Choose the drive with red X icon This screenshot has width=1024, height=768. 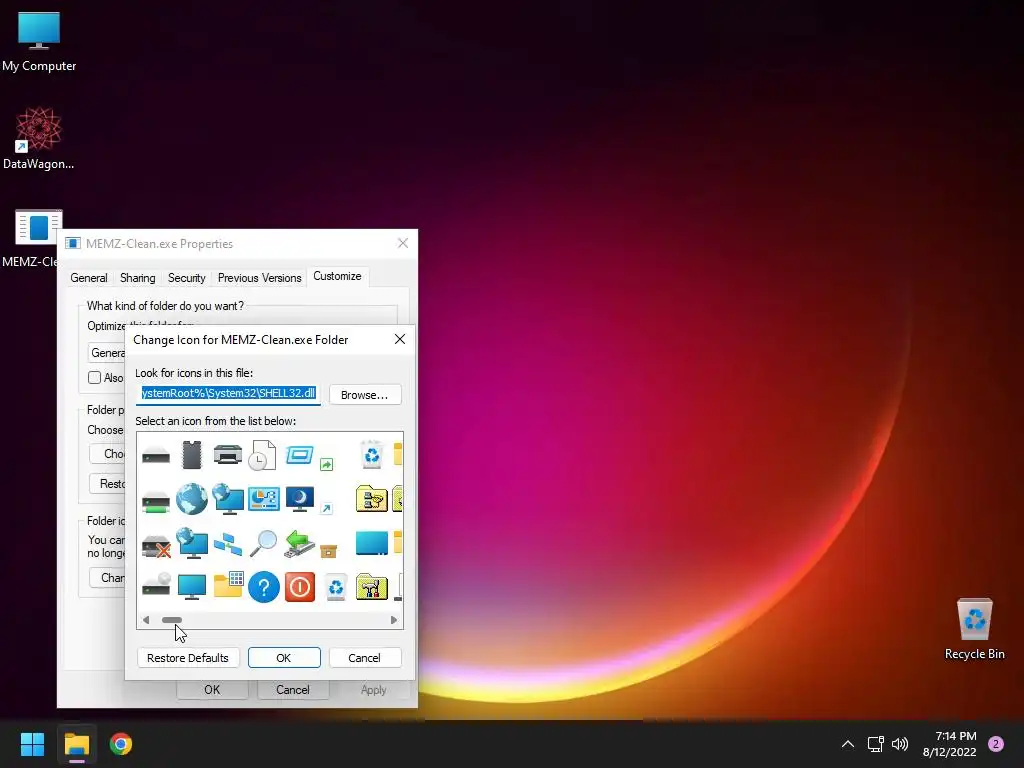pyautogui.click(x=156, y=547)
